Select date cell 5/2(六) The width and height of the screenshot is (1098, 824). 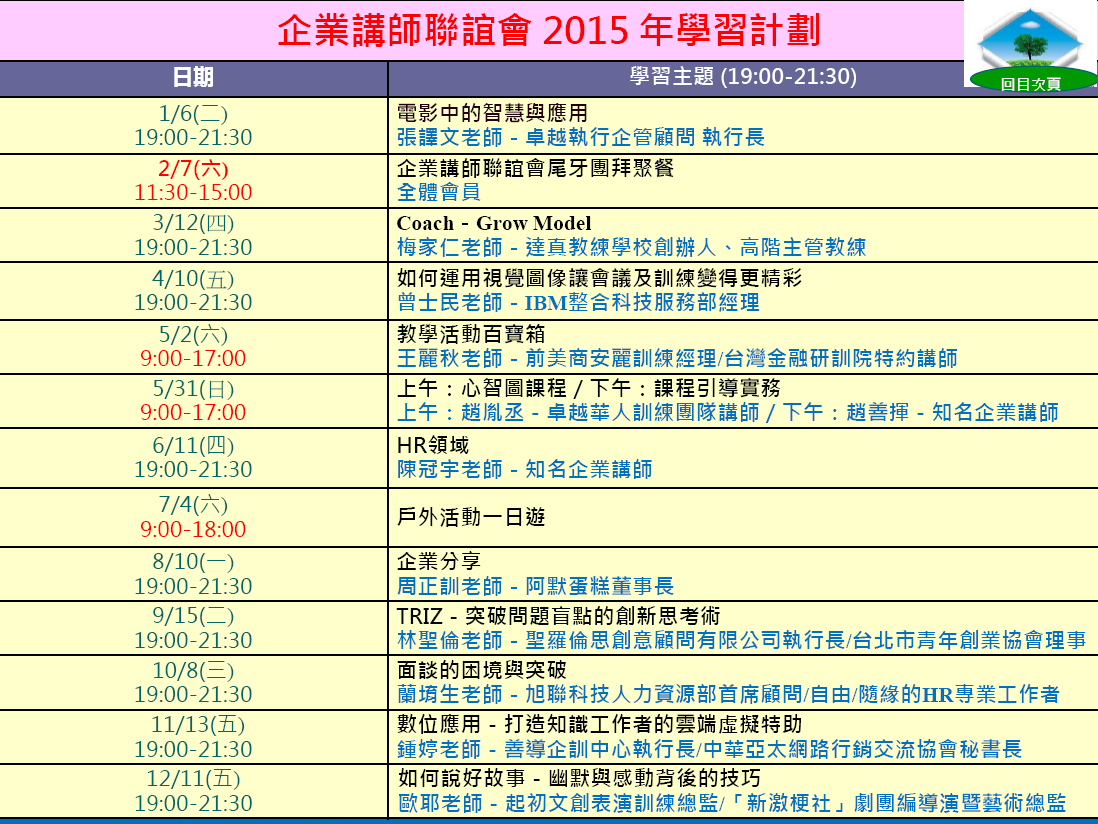click(x=193, y=335)
